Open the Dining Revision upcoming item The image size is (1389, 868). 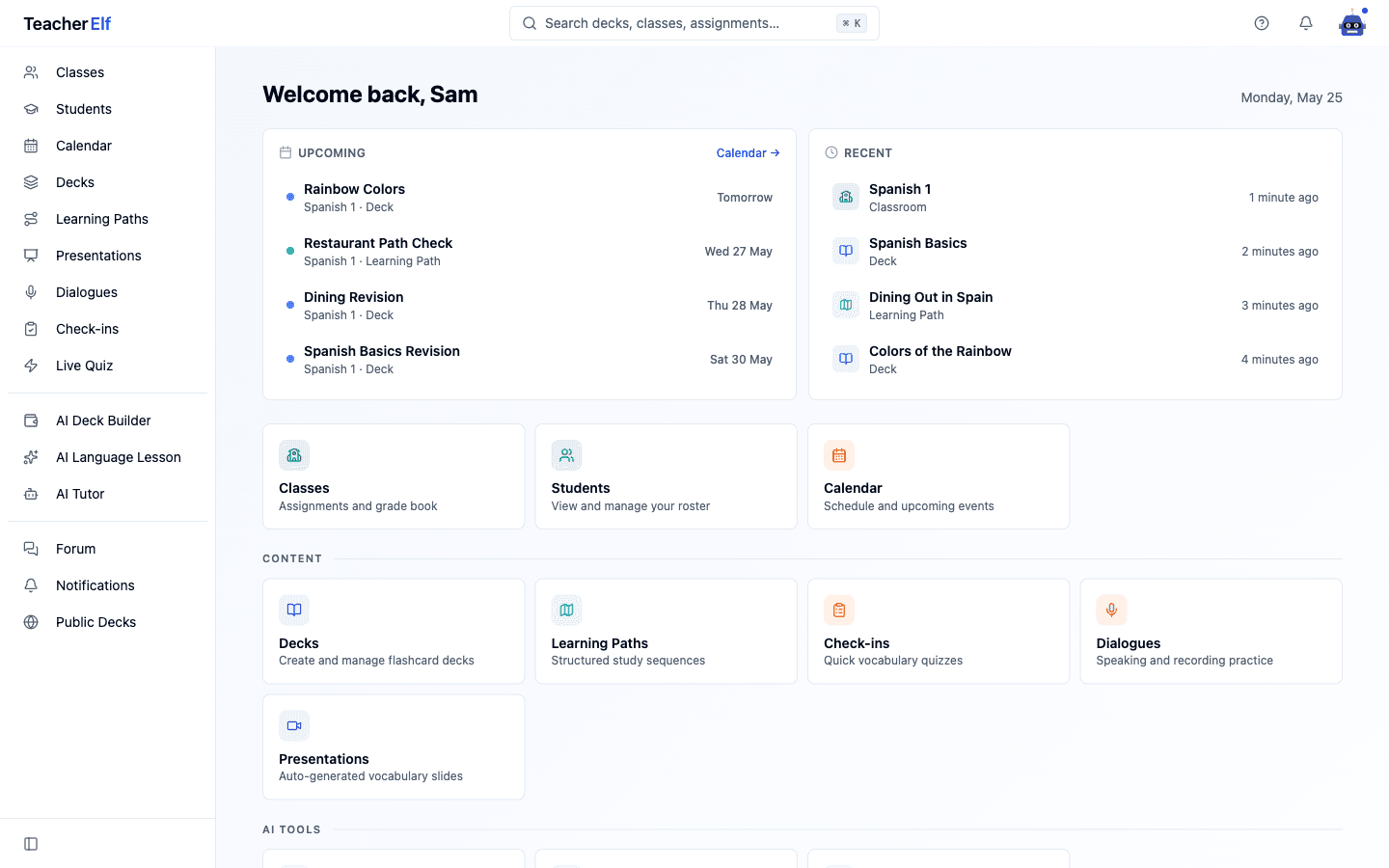click(x=530, y=305)
